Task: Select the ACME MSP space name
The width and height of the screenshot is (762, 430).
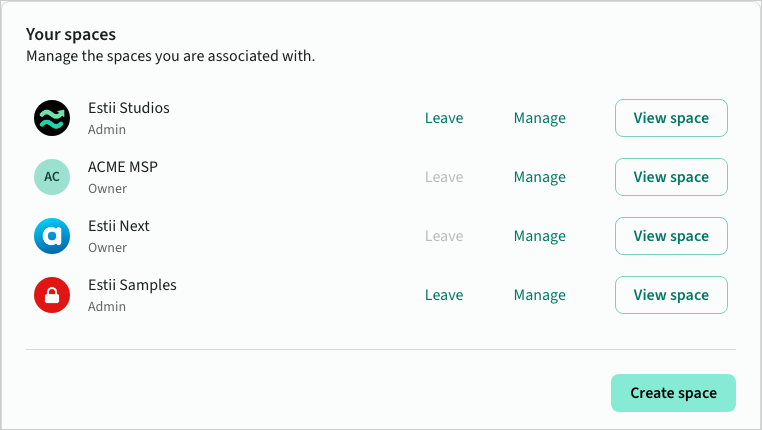Action: click(123, 167)
